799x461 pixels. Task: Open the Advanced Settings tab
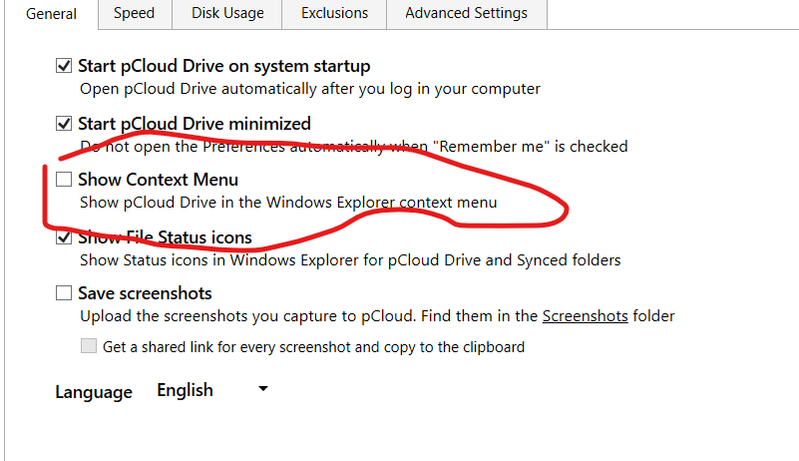(x=466, y=14)
